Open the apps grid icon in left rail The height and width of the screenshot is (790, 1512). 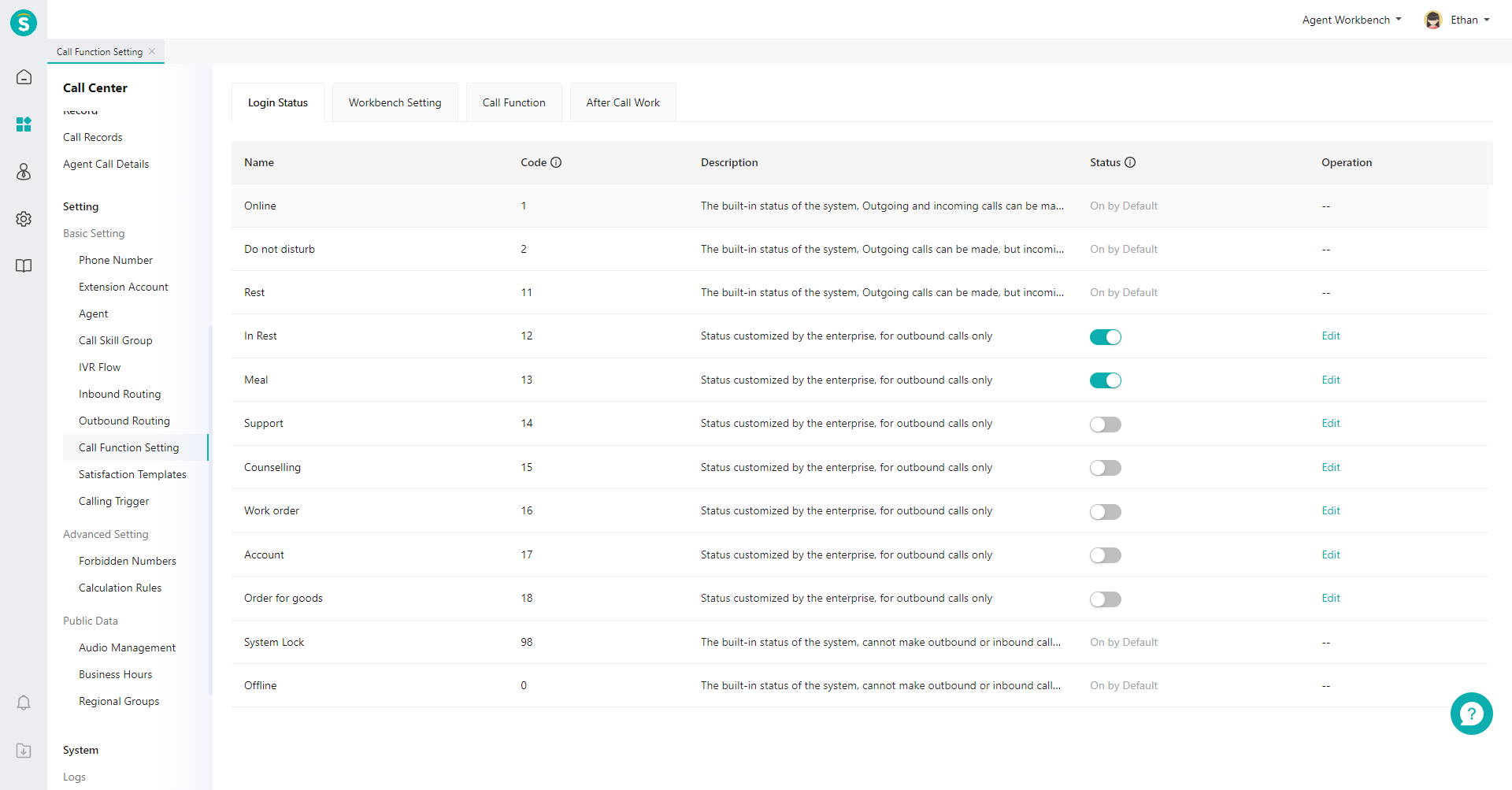24,124
